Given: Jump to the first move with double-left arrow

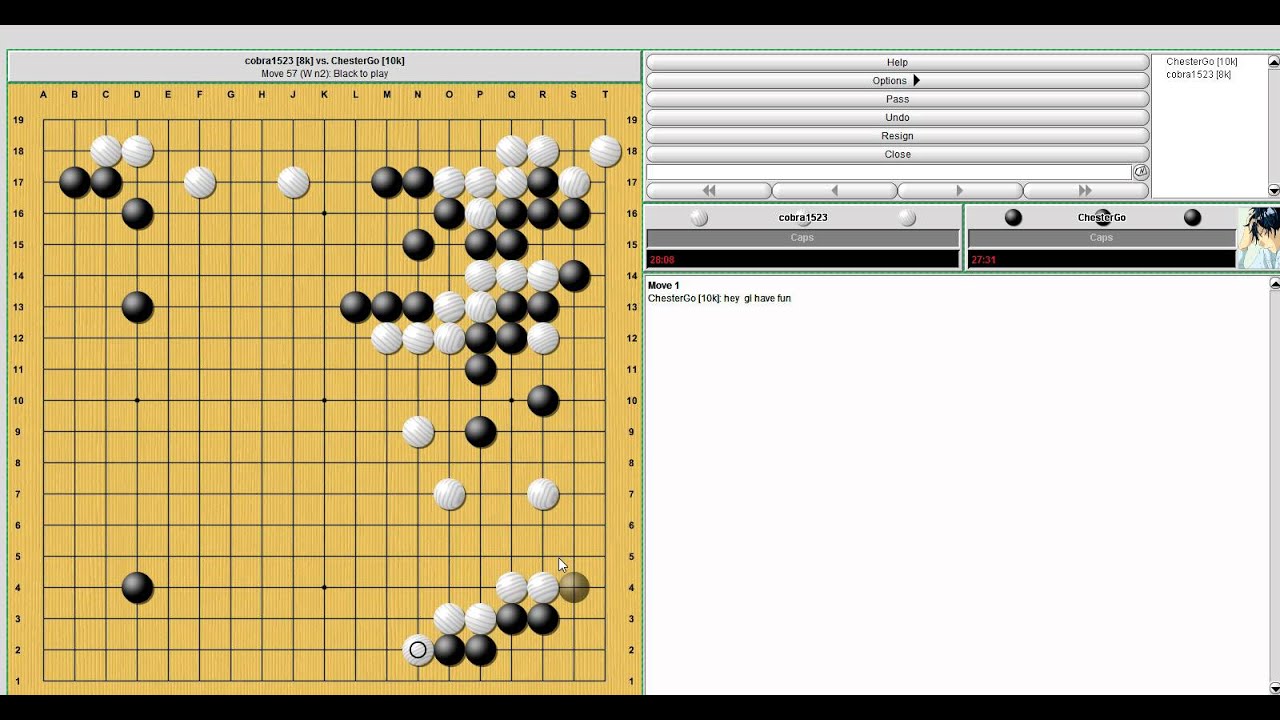Looking at the screenshot, I should coord(709,190).
